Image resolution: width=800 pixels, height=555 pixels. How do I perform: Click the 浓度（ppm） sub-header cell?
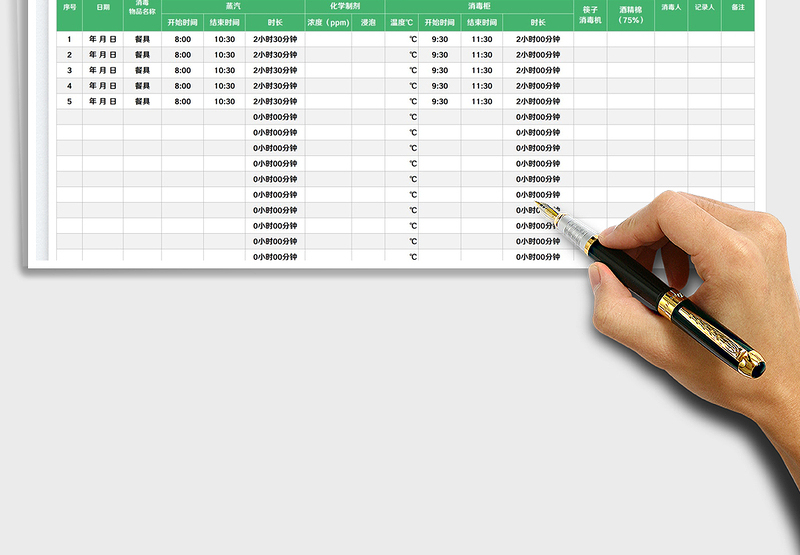(x=328, y=22)
